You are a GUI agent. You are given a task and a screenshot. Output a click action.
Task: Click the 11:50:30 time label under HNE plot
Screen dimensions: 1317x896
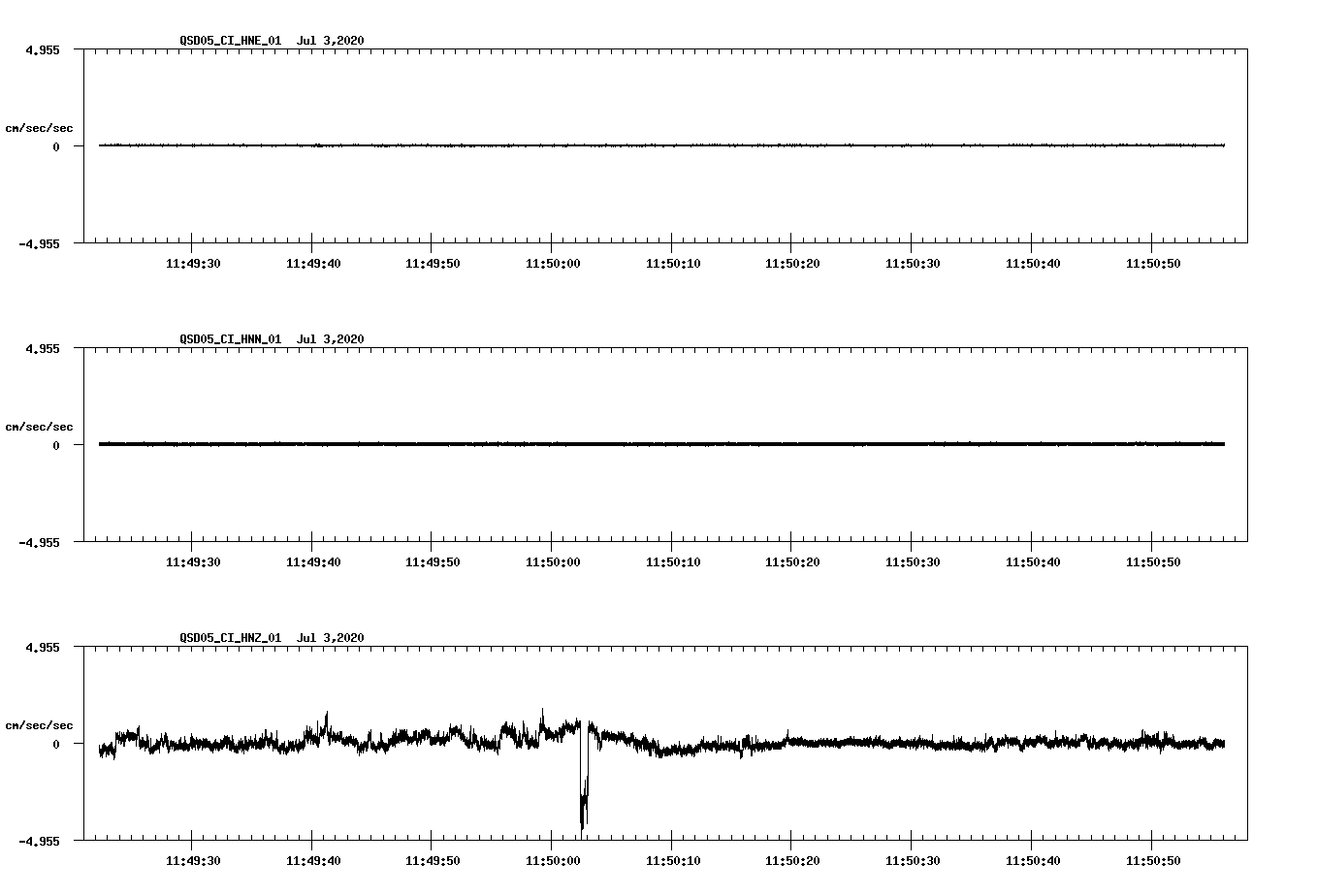coord(913,264)
